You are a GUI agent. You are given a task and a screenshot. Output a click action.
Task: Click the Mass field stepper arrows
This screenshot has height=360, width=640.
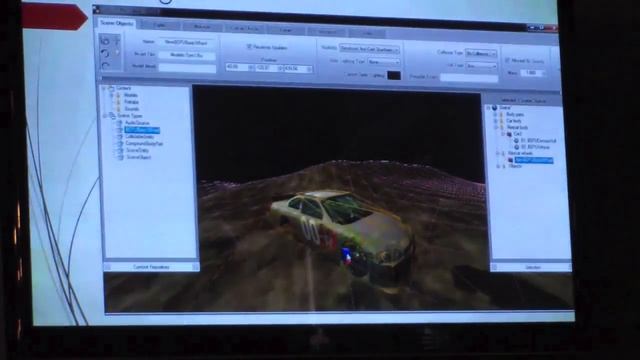click(544, 73)
